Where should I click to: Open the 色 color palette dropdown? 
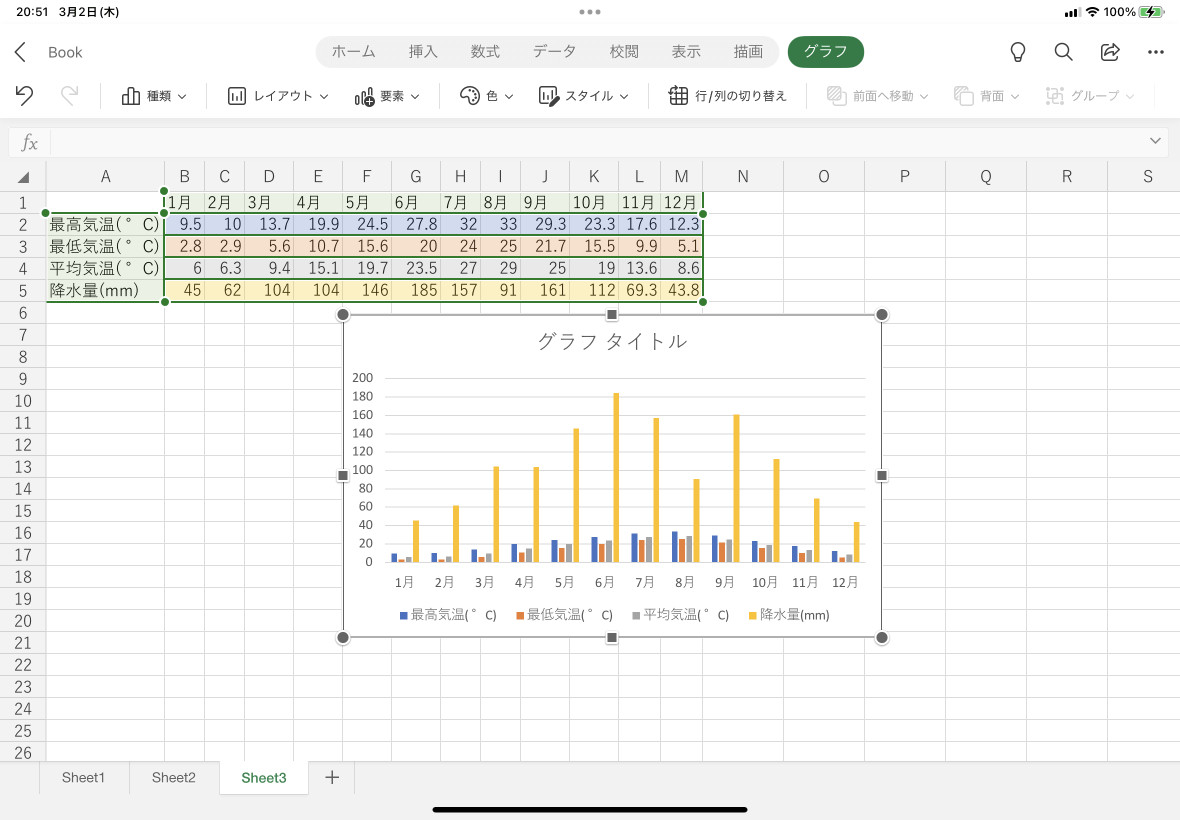click(x=487, y=96)
